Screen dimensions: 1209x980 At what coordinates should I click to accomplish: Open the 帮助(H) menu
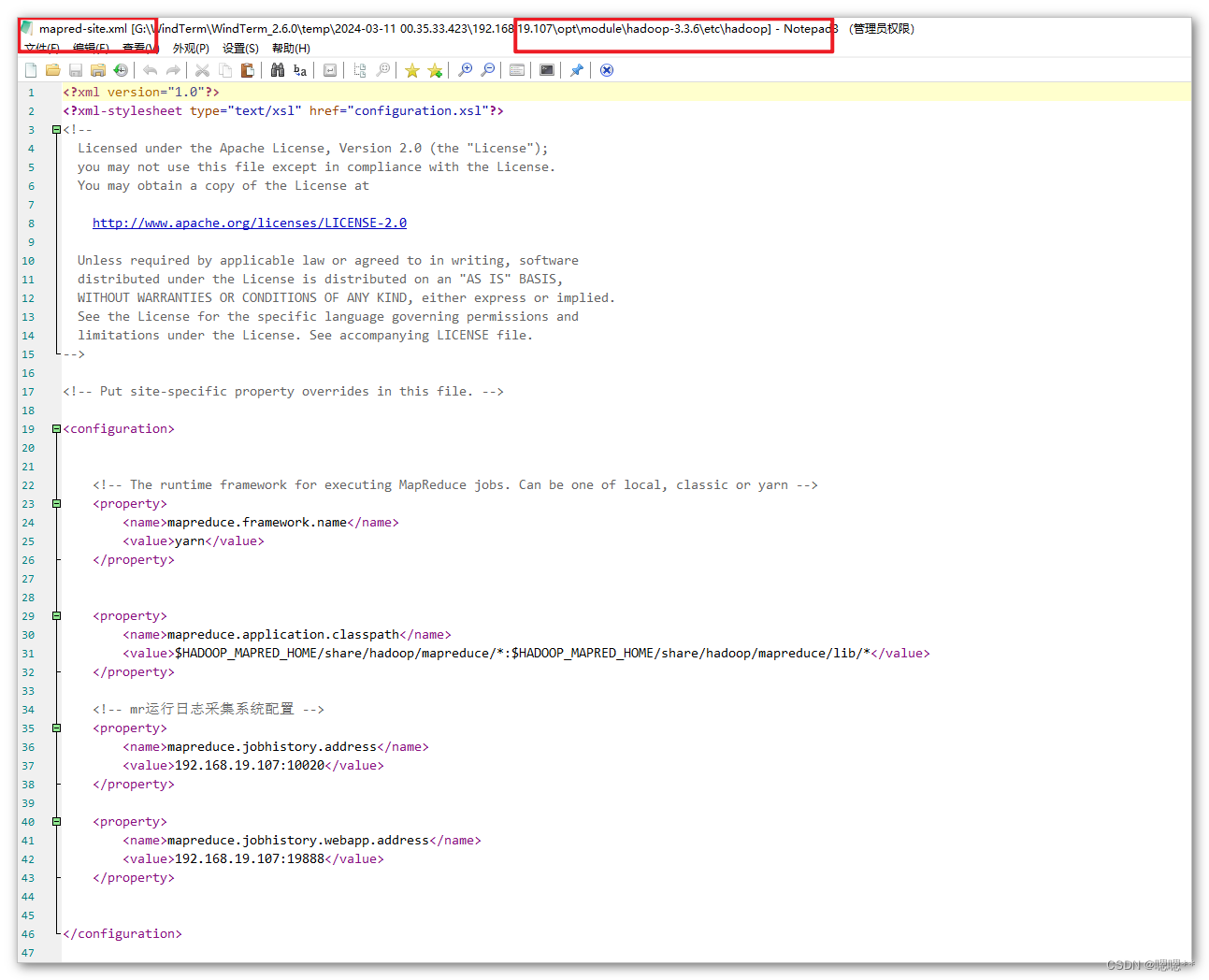point(291,48)
